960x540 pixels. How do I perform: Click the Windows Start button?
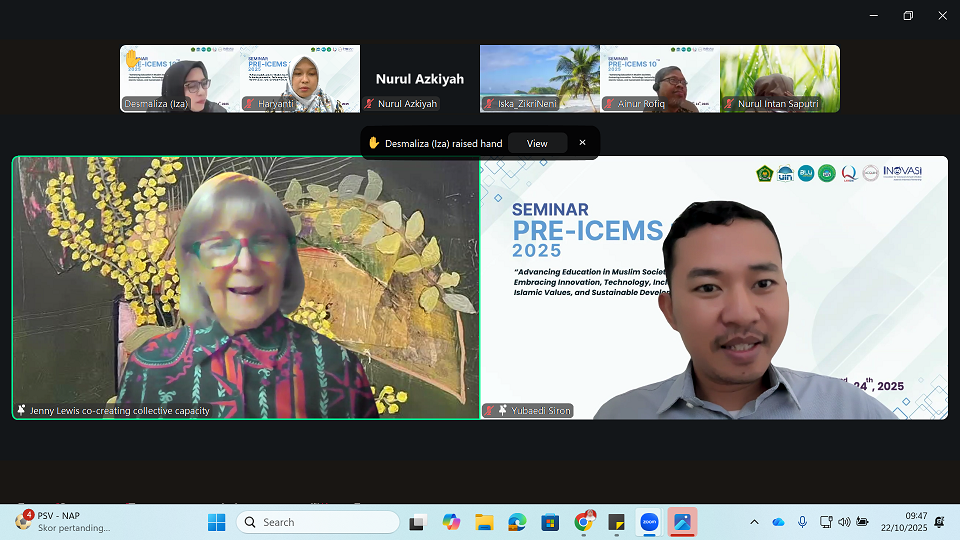[216, 522]
